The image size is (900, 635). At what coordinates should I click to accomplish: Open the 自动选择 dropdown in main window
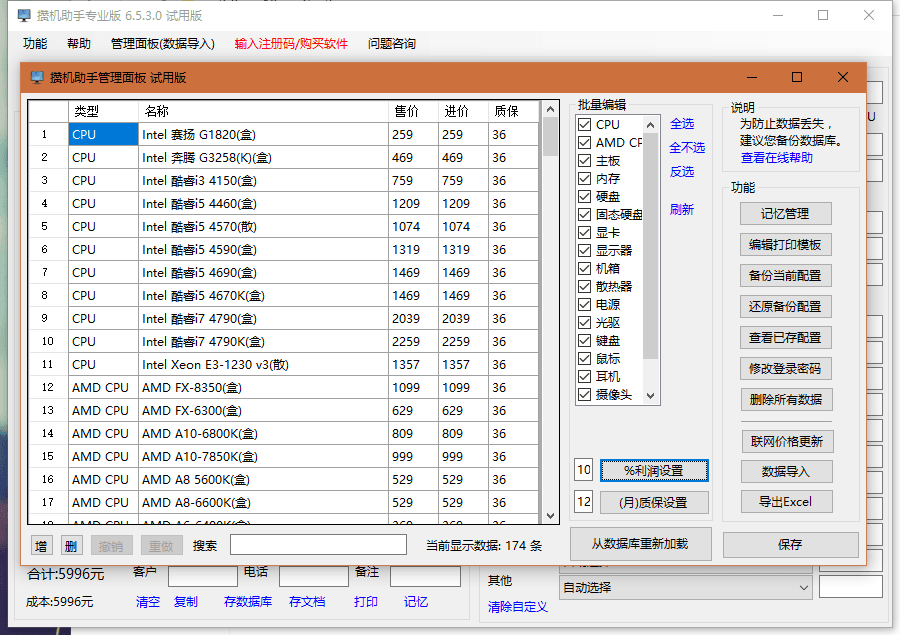pyautogui.click(x=686, y=588)
